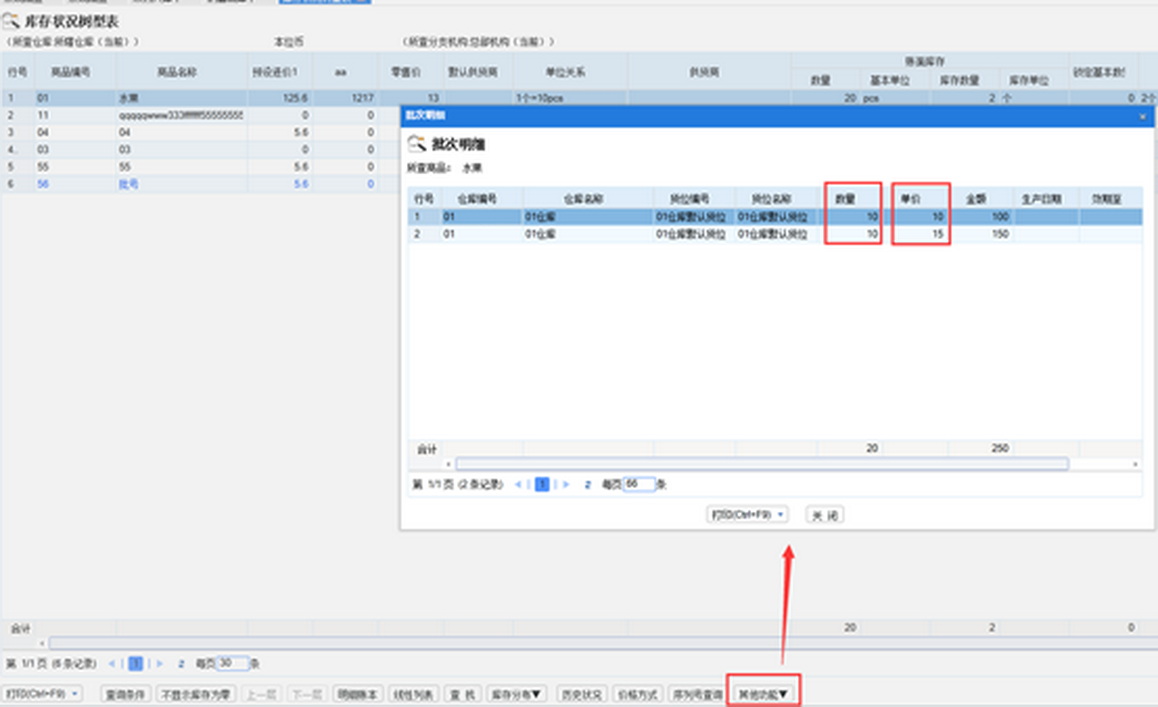Open main 打印(Ctrl+F9) dropdown at bottom left
The image size is (1158, 707).
click(42, 693)
